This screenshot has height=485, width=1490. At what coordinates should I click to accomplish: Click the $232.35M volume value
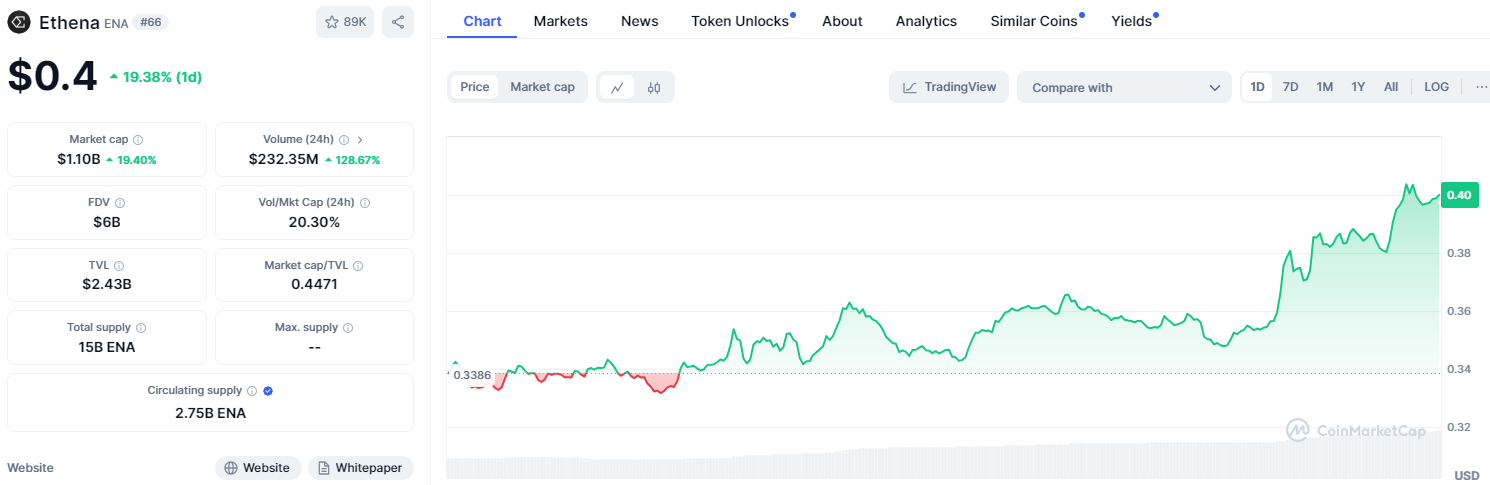click(284, 159)
